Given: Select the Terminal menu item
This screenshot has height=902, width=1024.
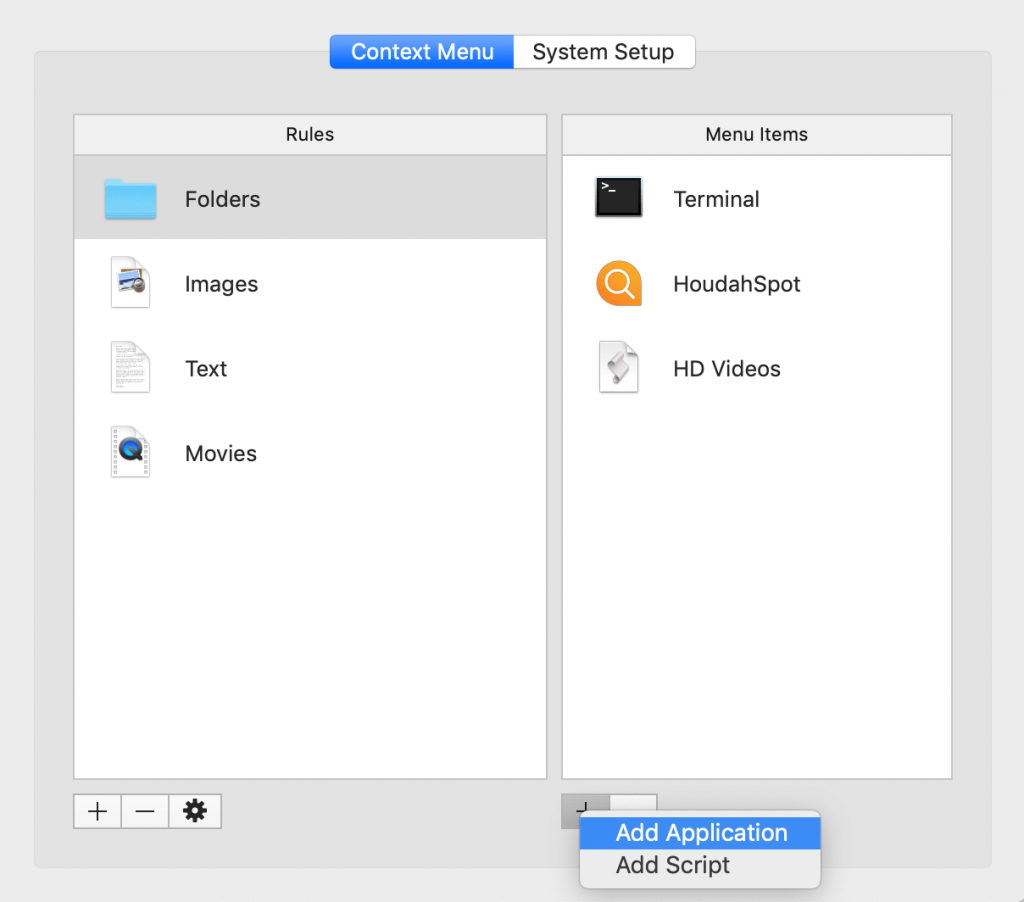Looking at the screenshot, I should coord(716,199).
